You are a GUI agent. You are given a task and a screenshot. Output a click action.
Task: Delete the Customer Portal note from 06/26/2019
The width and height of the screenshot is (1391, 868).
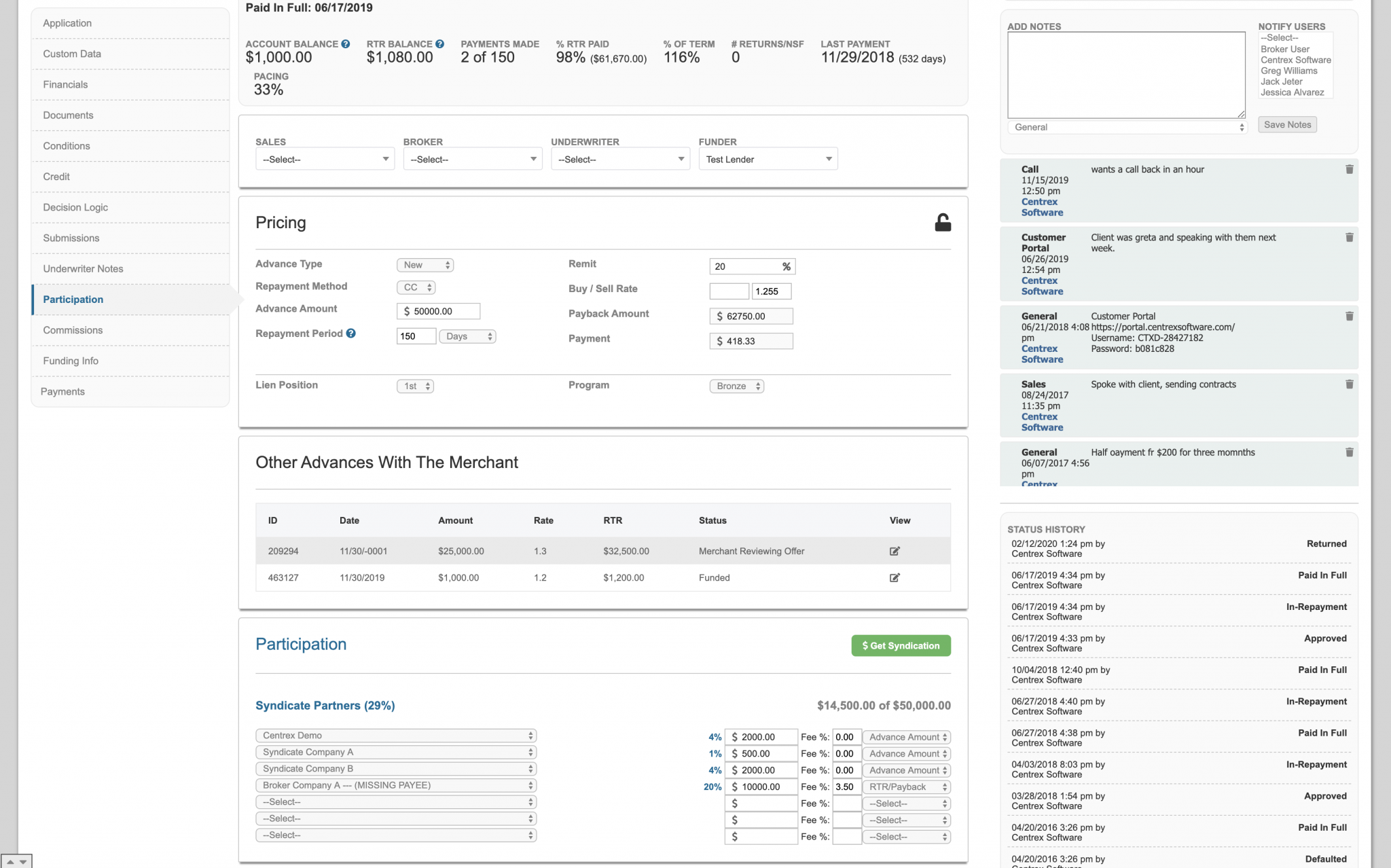point(1350,238)
